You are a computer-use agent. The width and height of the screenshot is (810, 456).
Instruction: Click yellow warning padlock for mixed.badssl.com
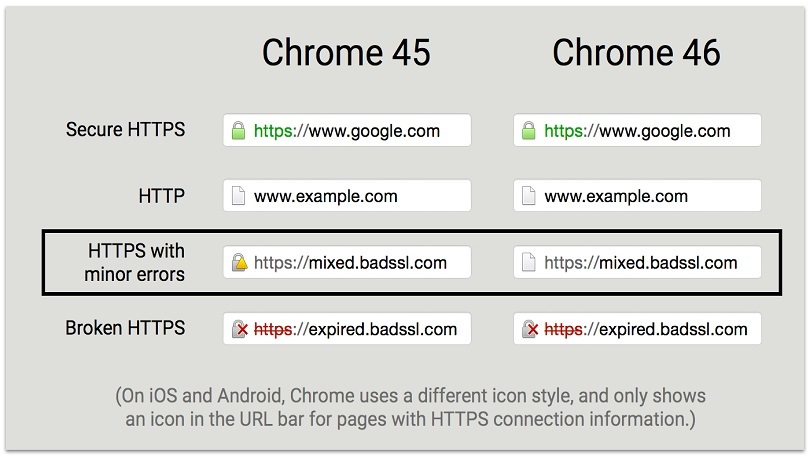(x=239, y=263)
